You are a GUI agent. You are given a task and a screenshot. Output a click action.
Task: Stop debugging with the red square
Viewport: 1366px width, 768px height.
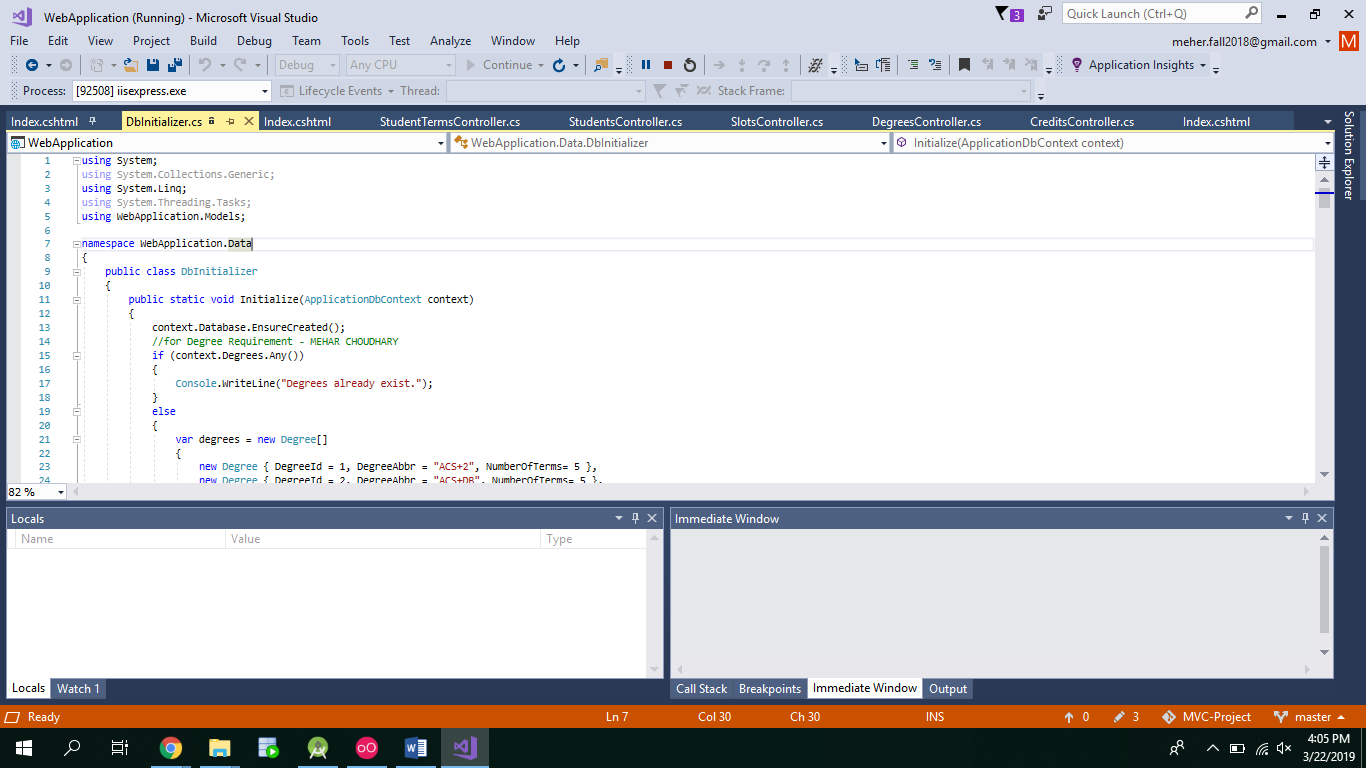pyautogui.click(x=668, y=65)
